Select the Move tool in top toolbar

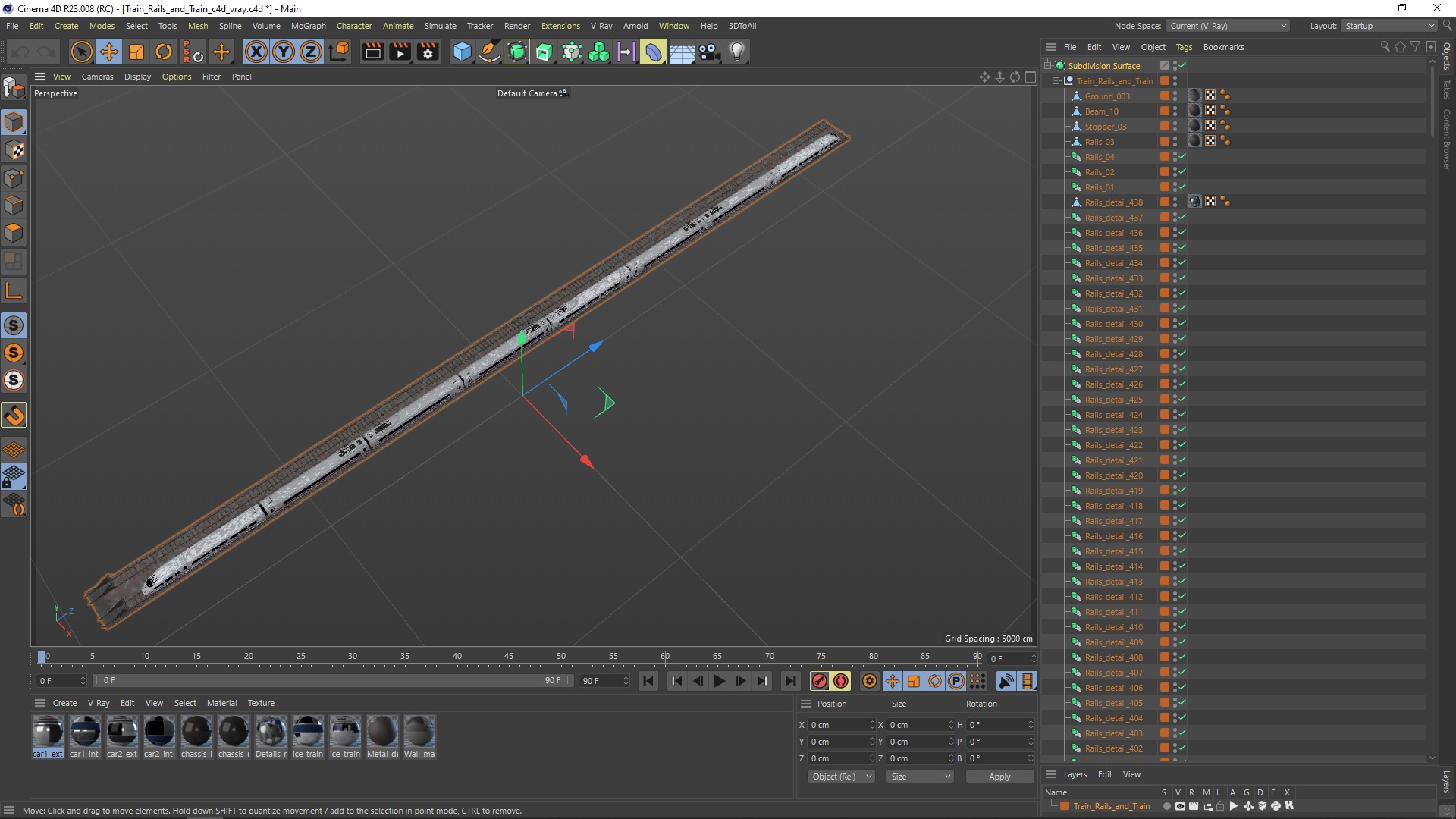tap(109, 52)
